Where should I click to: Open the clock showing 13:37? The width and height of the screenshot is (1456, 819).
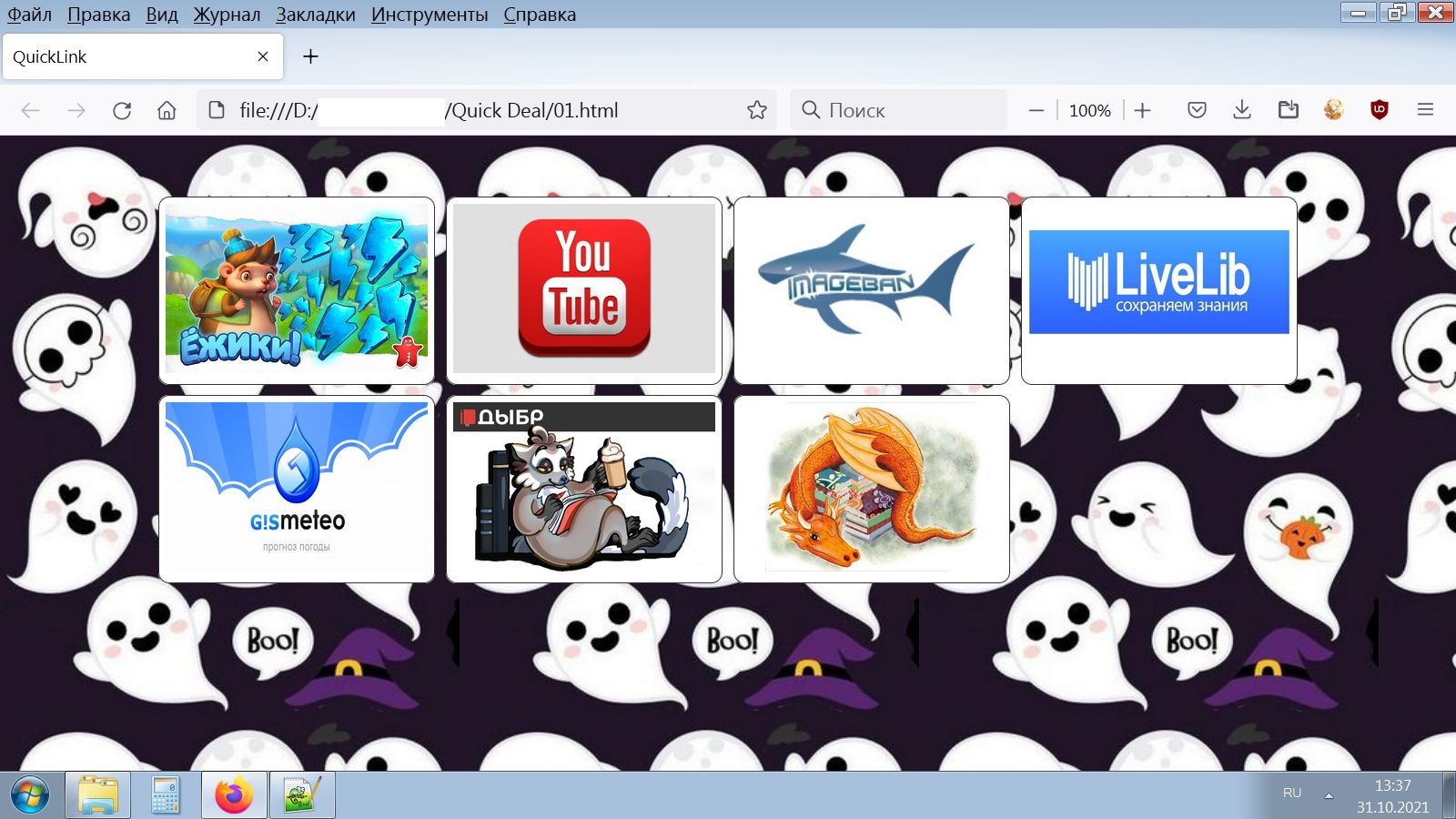click(1392, 795)
